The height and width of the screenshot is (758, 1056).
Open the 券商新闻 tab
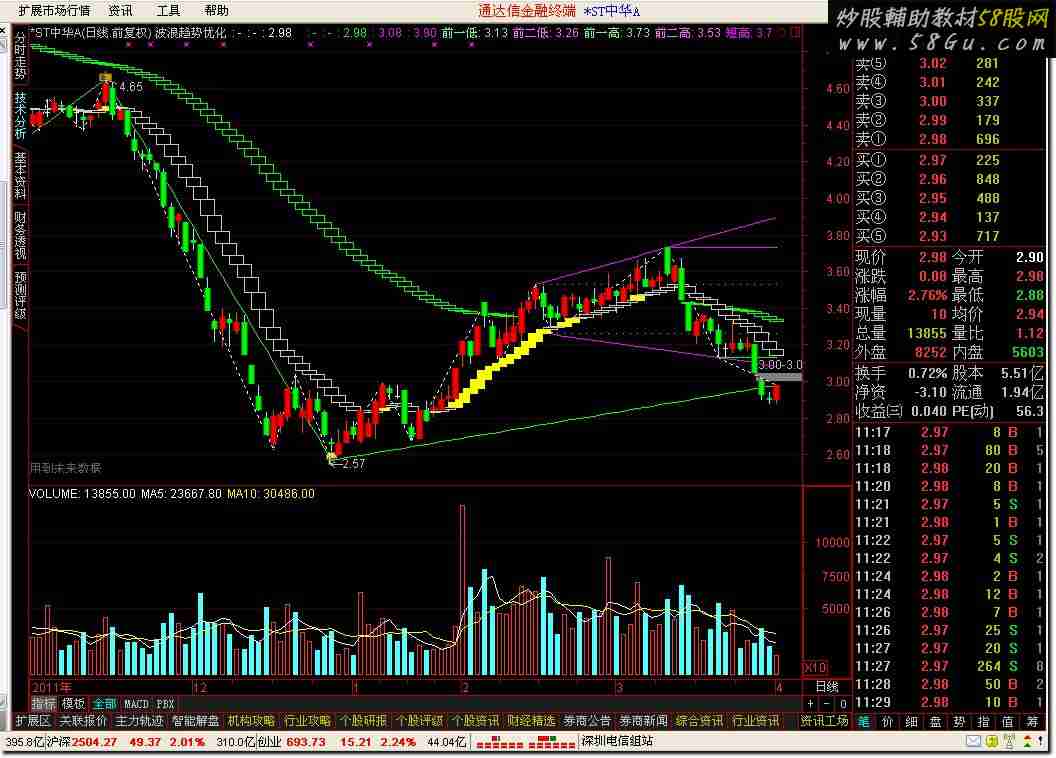pyautogui.click(x=643, y=721)
